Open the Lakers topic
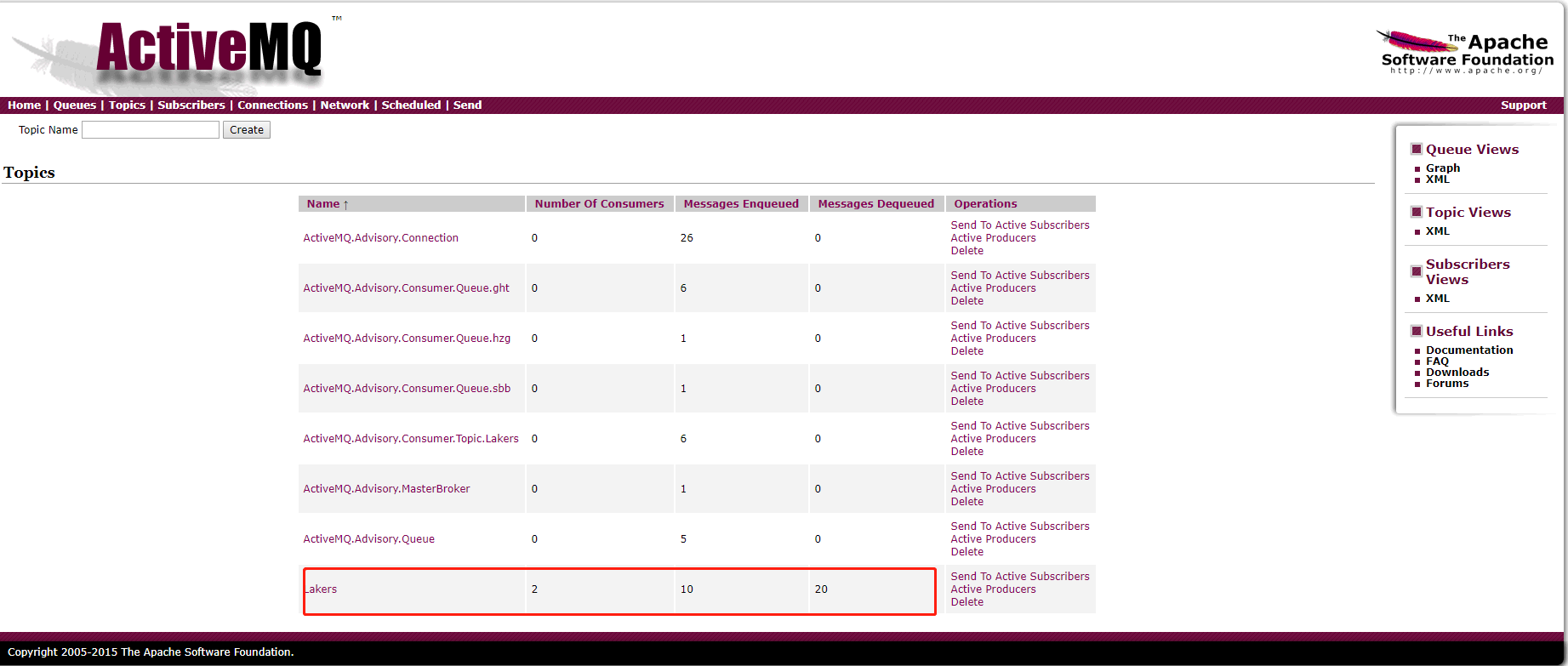This screenshot has height=666, width=1568. (x=321, y=589)
